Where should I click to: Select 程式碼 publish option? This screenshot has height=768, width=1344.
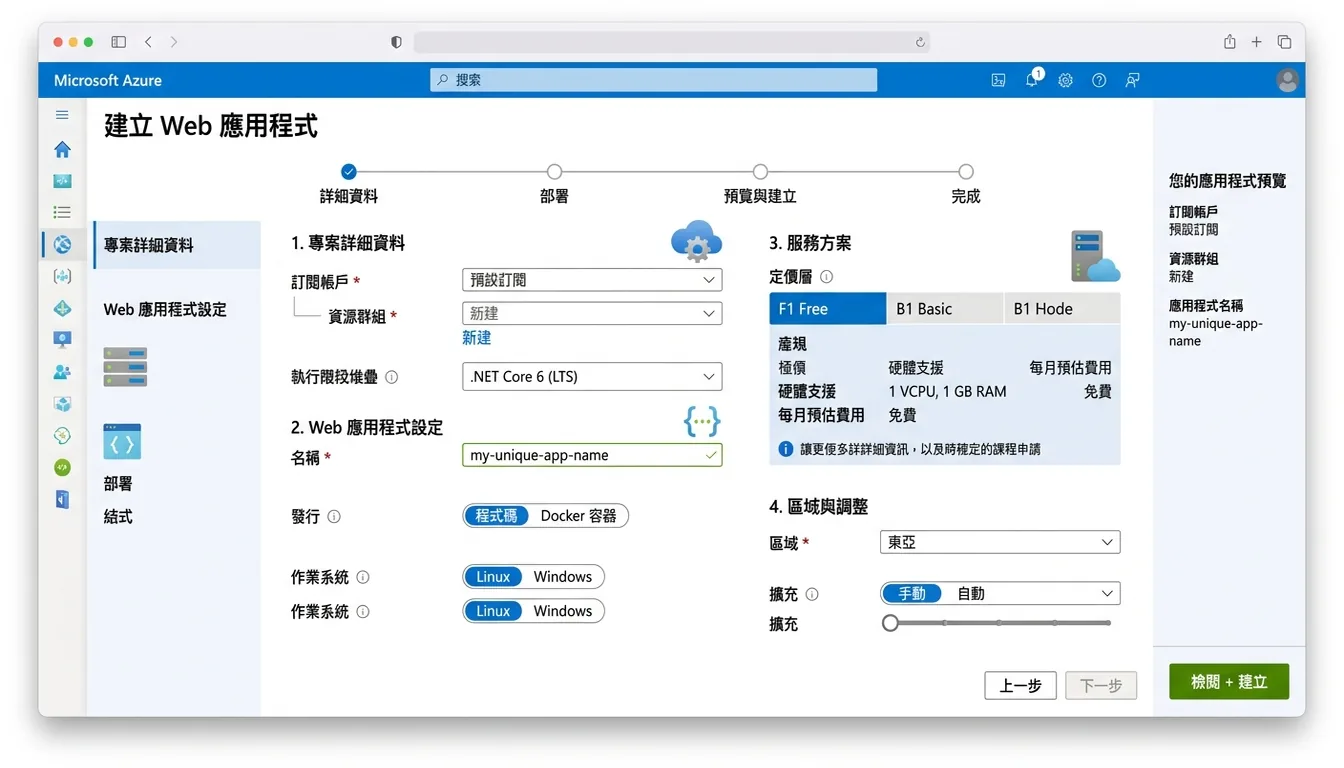click(x=496, y=516)
